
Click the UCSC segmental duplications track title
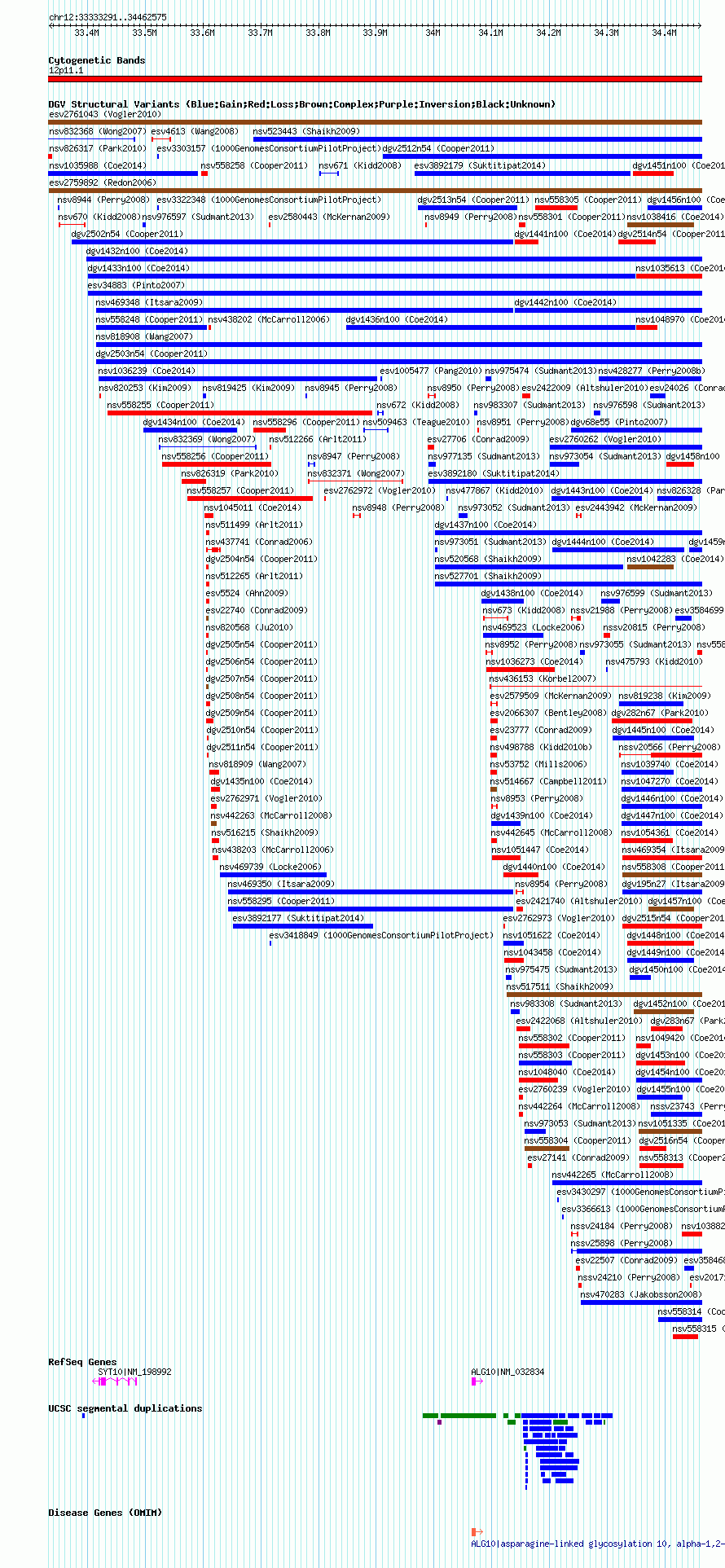tap(125, 1408)
